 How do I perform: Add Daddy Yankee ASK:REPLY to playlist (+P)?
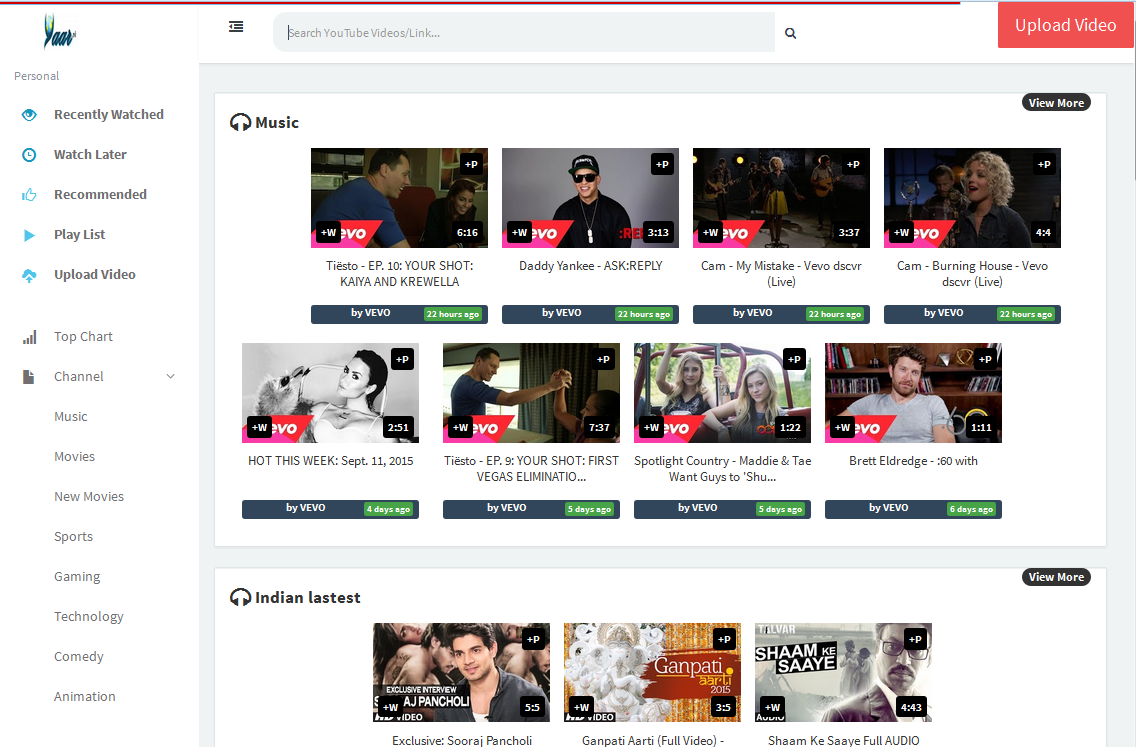click(662, 164)
